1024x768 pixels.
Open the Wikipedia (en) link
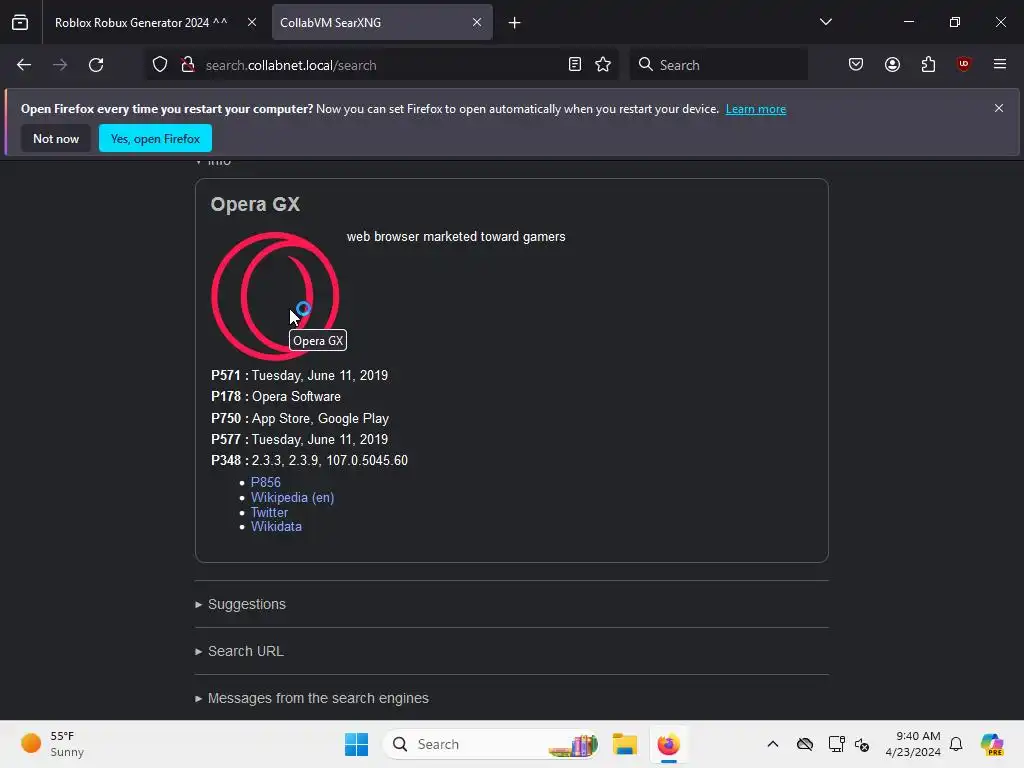coord(293,497)
